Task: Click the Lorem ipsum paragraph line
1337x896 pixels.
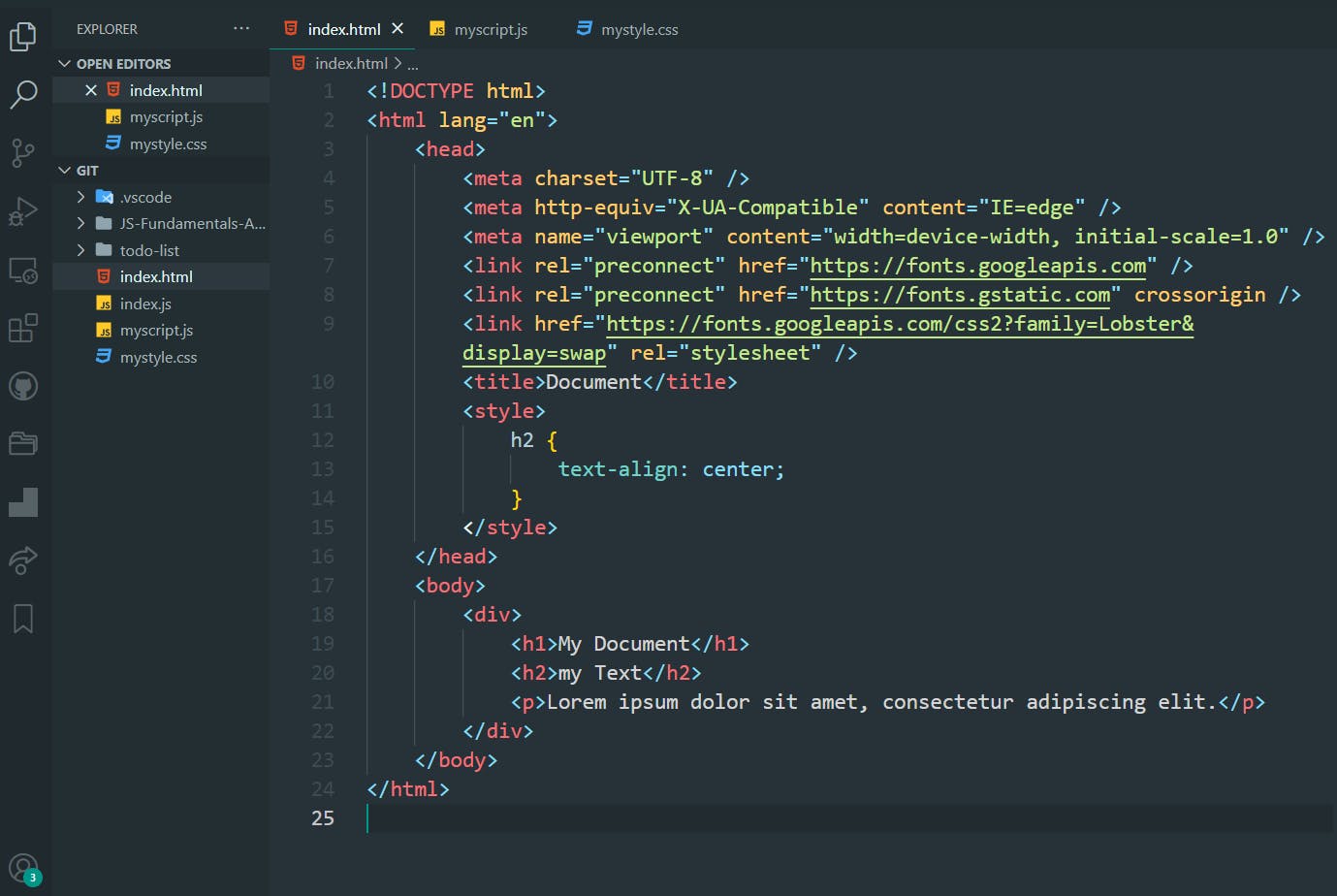Action: coord(887,702)
